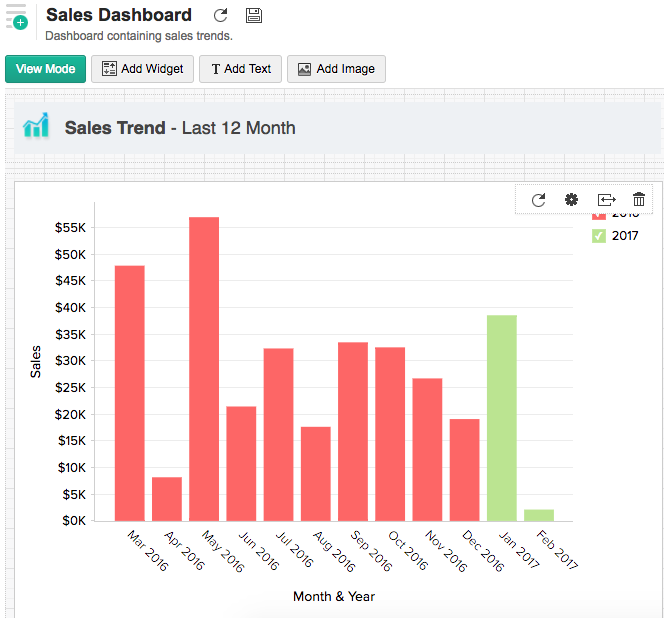Toggle the 2017 legend checkbox

tap(599, 236)
